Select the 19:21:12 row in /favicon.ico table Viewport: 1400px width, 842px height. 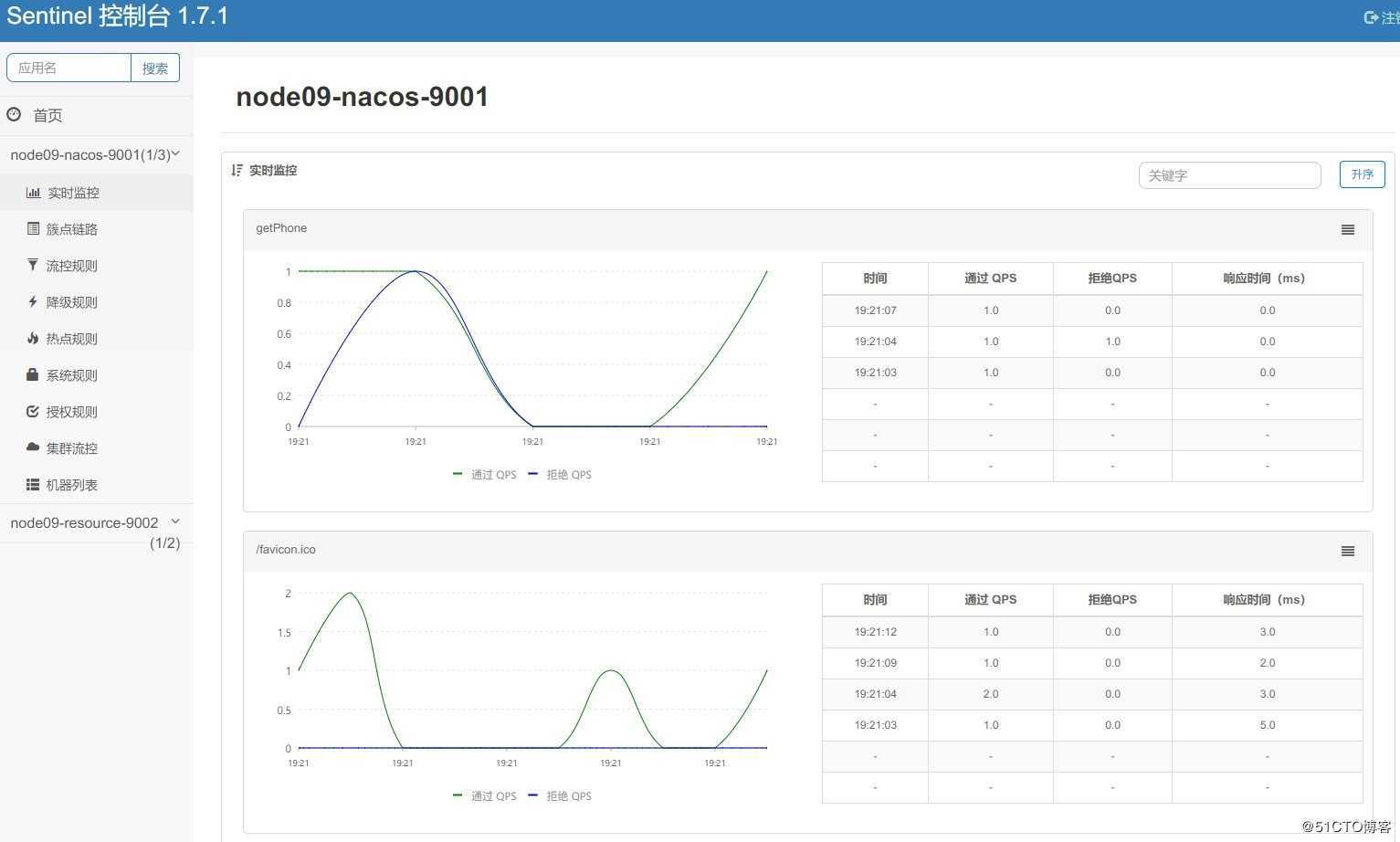(1092, 632)
